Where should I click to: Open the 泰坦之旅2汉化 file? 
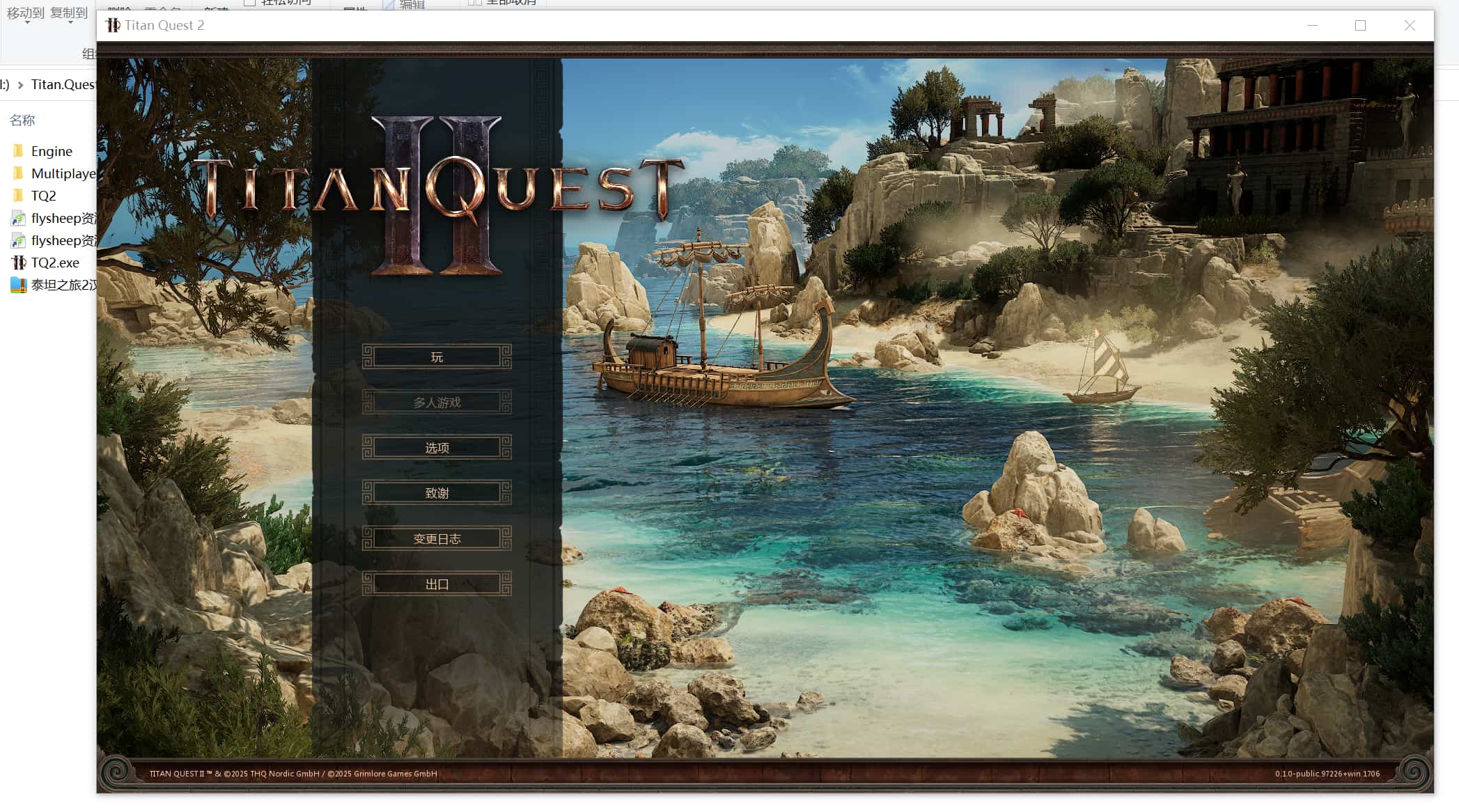[63, 285]
